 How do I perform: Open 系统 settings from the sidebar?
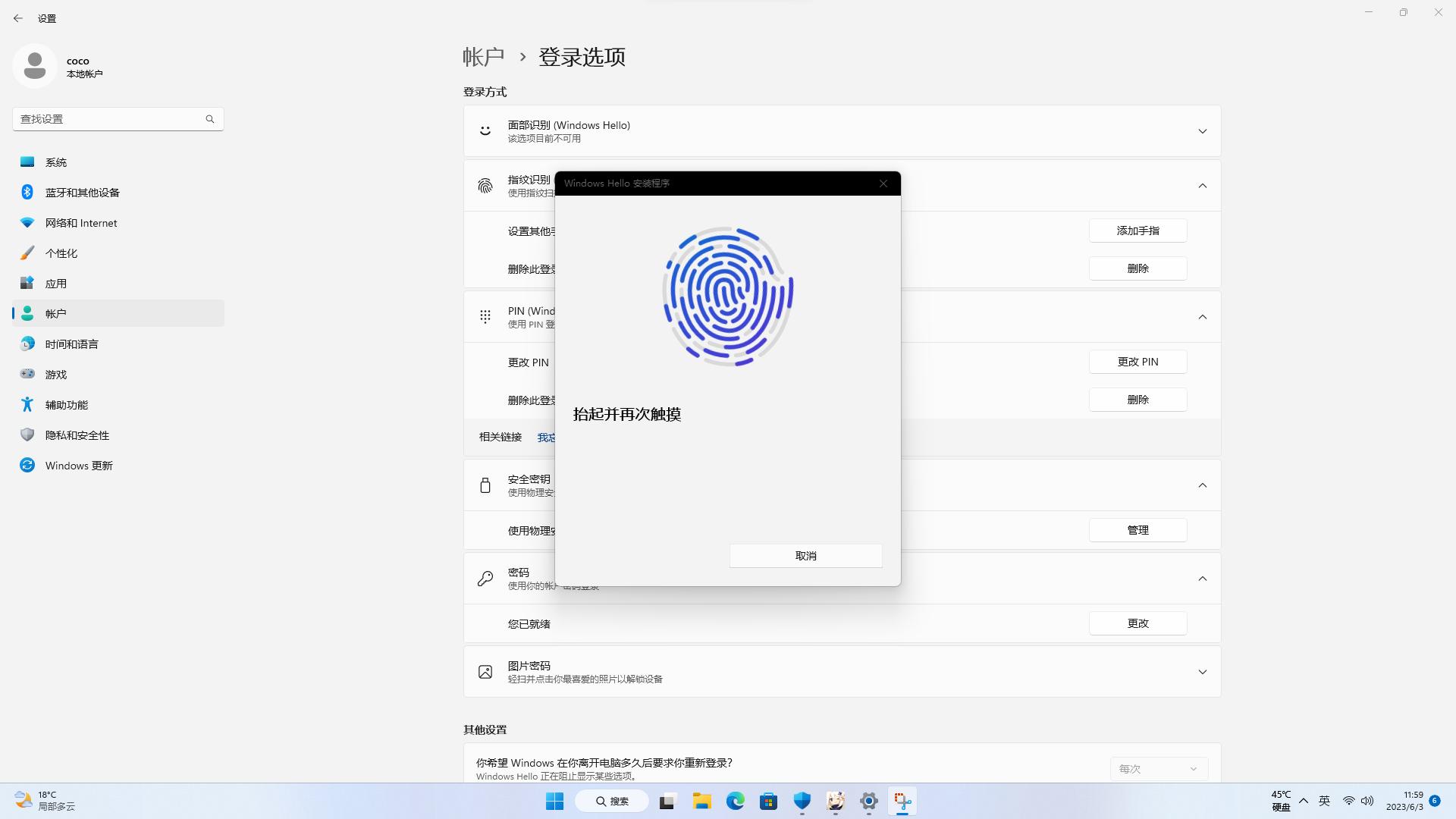(x=57, y=162)
